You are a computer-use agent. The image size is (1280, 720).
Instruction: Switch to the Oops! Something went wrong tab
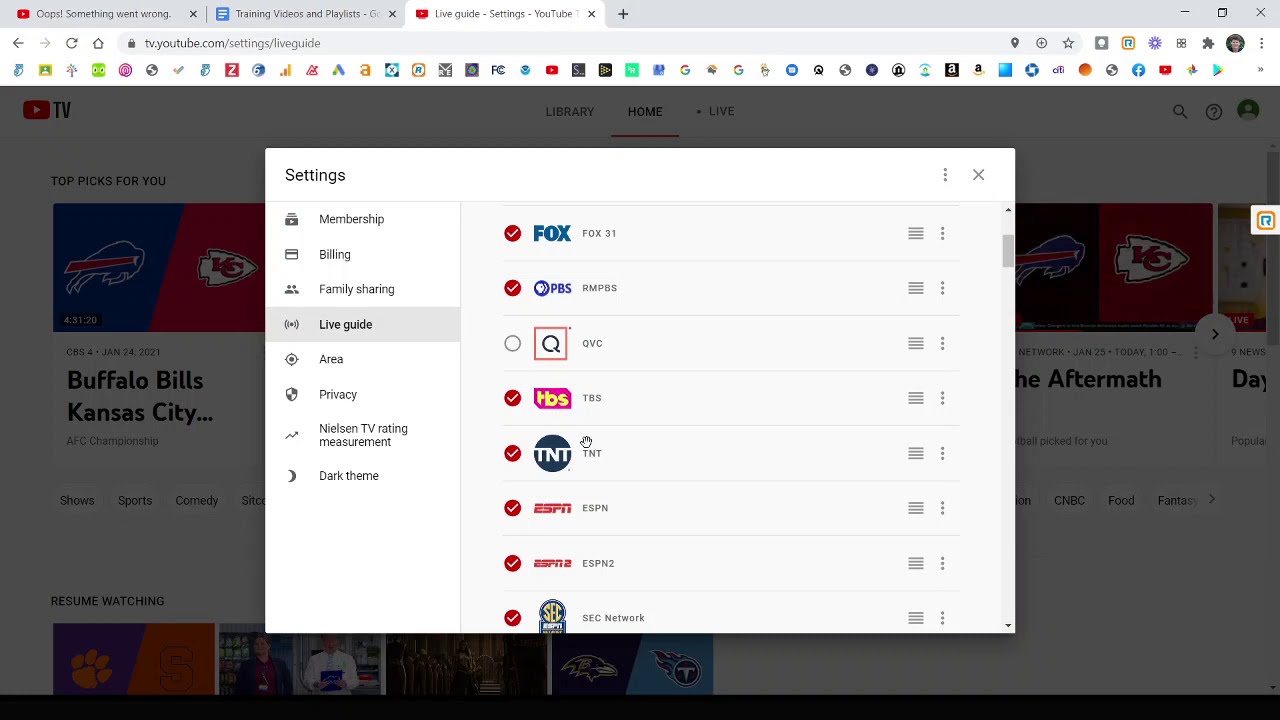[104, 14]
